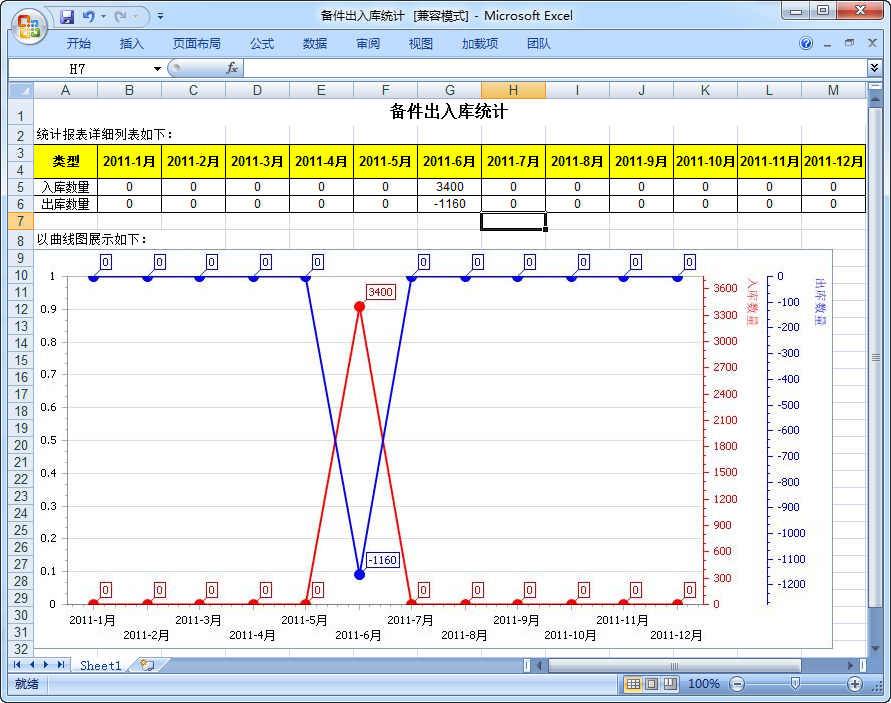Click the 出库数量 row label cell
Image resolution: width=891 pixels, height=703 pixels.
coord(65,204)
